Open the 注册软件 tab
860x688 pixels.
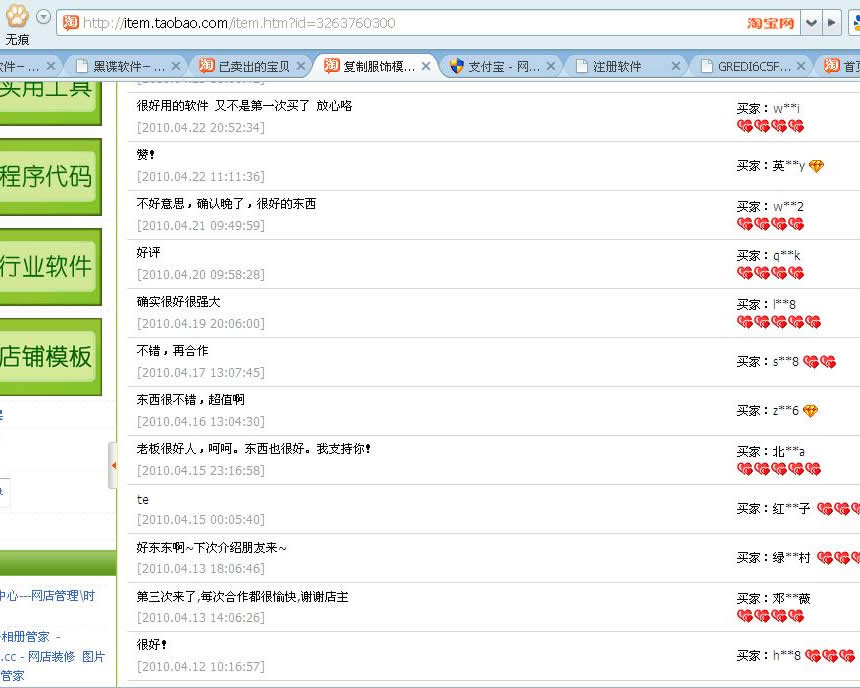coord(617,66)
